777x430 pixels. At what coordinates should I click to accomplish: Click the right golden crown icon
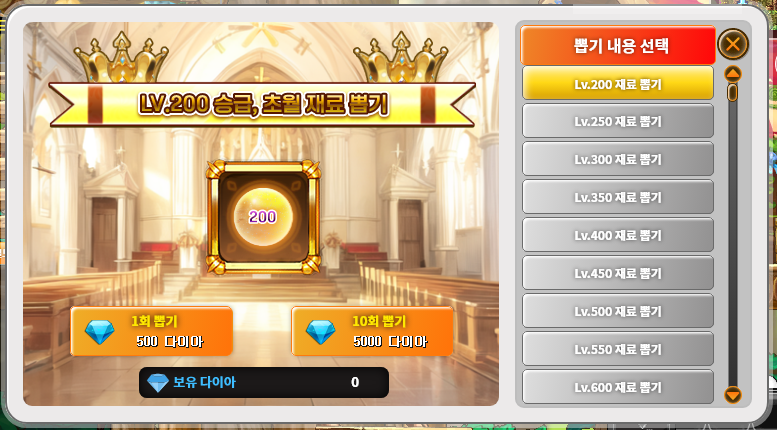pyautogui.click(x=400, y=58)
